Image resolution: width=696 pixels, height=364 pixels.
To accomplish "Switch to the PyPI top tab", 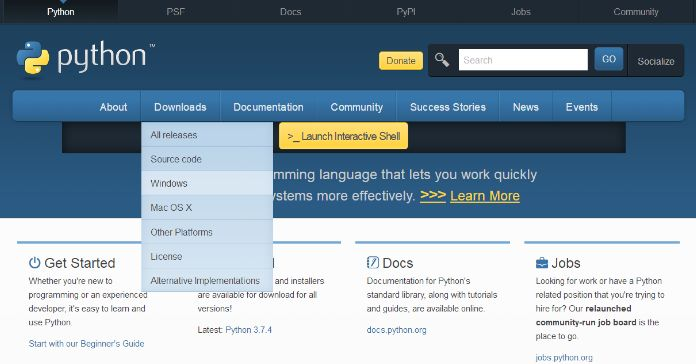I will point(406,12).
